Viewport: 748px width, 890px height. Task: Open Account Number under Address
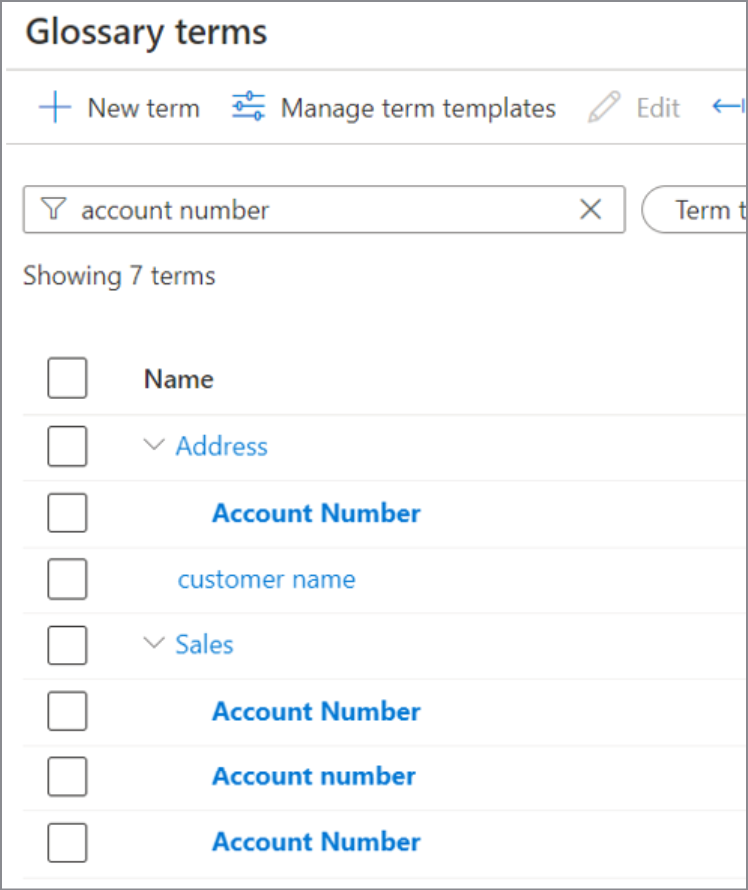[316, 513]
